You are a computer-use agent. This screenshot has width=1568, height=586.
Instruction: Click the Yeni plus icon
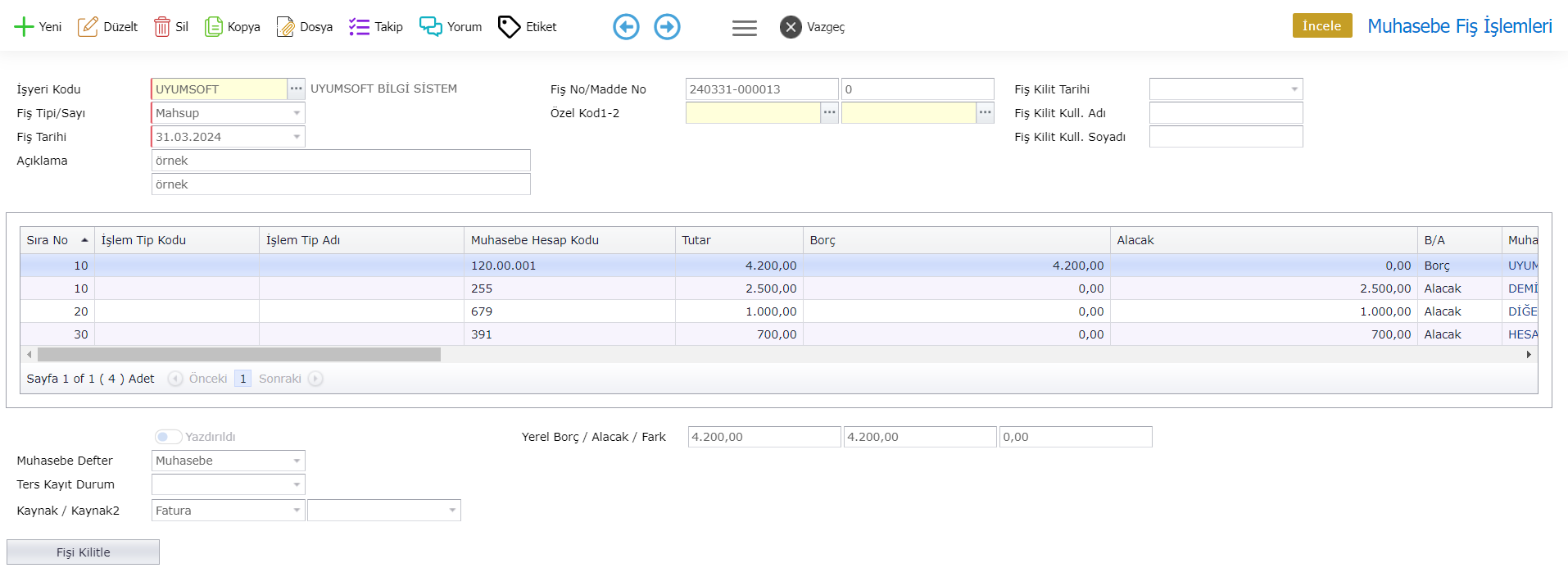(x=24, y=27)
